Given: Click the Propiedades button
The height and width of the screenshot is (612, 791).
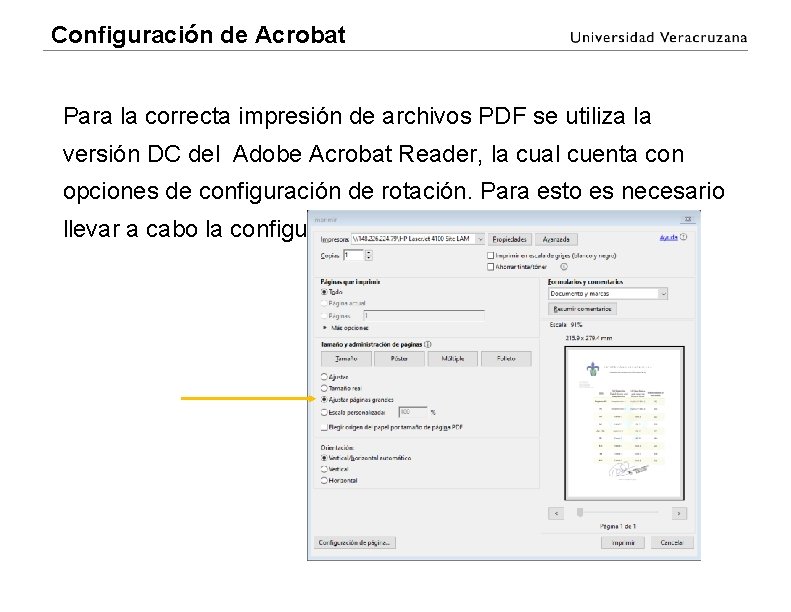Looking at the screenshot, I should [x=510, y=240].
